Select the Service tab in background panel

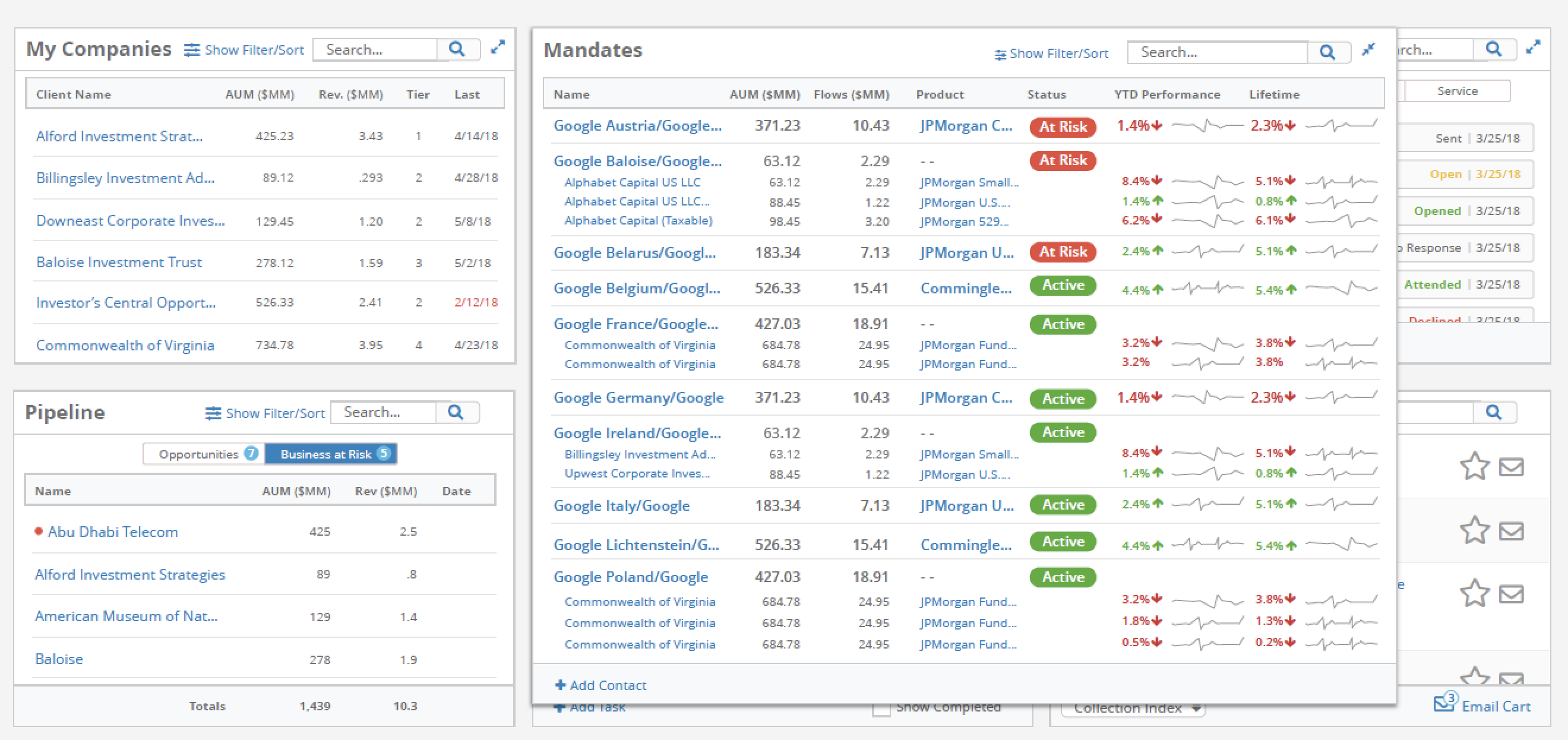[1457, 91]
